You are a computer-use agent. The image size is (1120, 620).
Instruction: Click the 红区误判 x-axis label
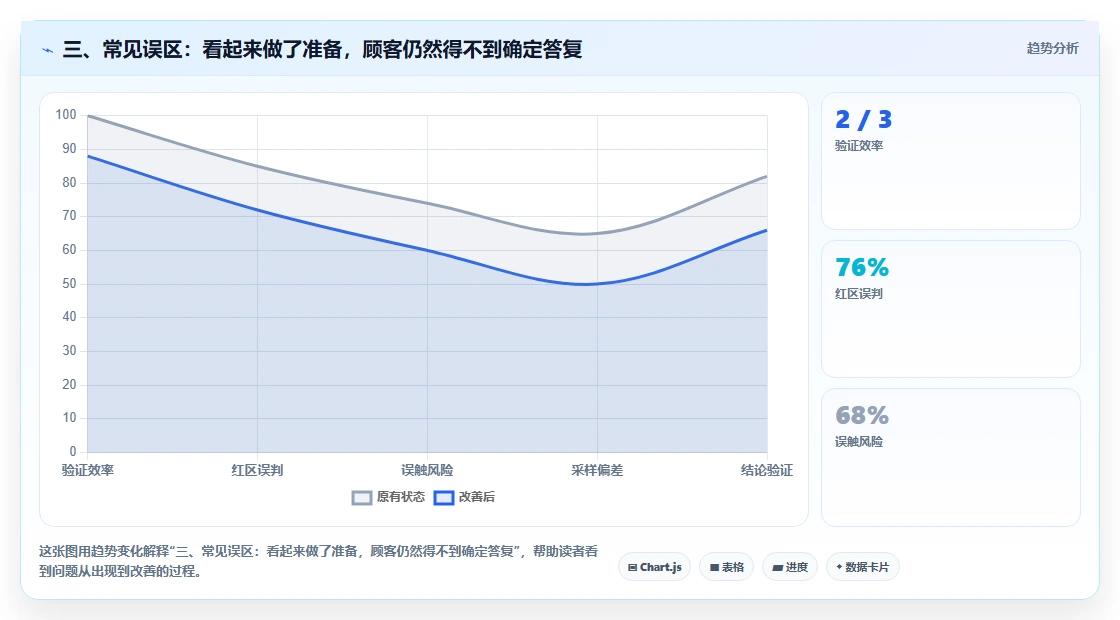(257, 470)
